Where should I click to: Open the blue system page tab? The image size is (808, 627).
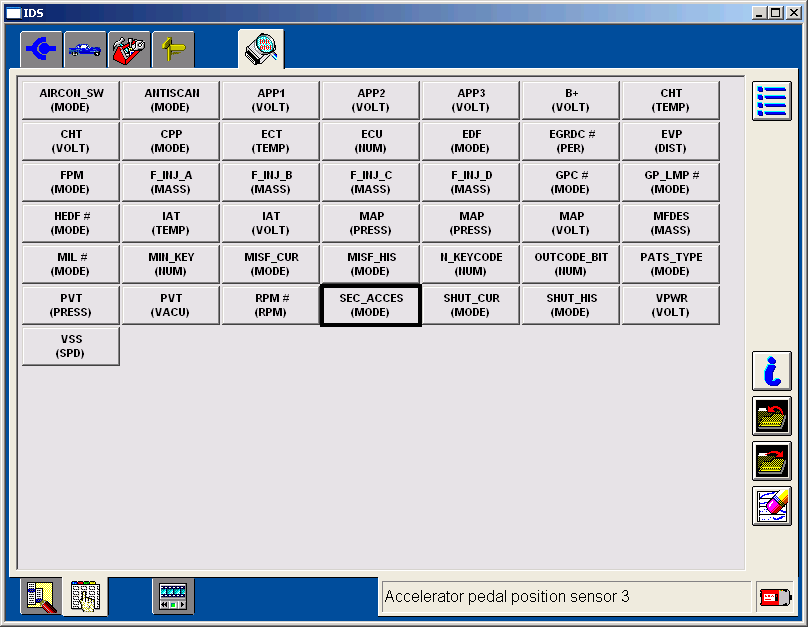[41, 49]
